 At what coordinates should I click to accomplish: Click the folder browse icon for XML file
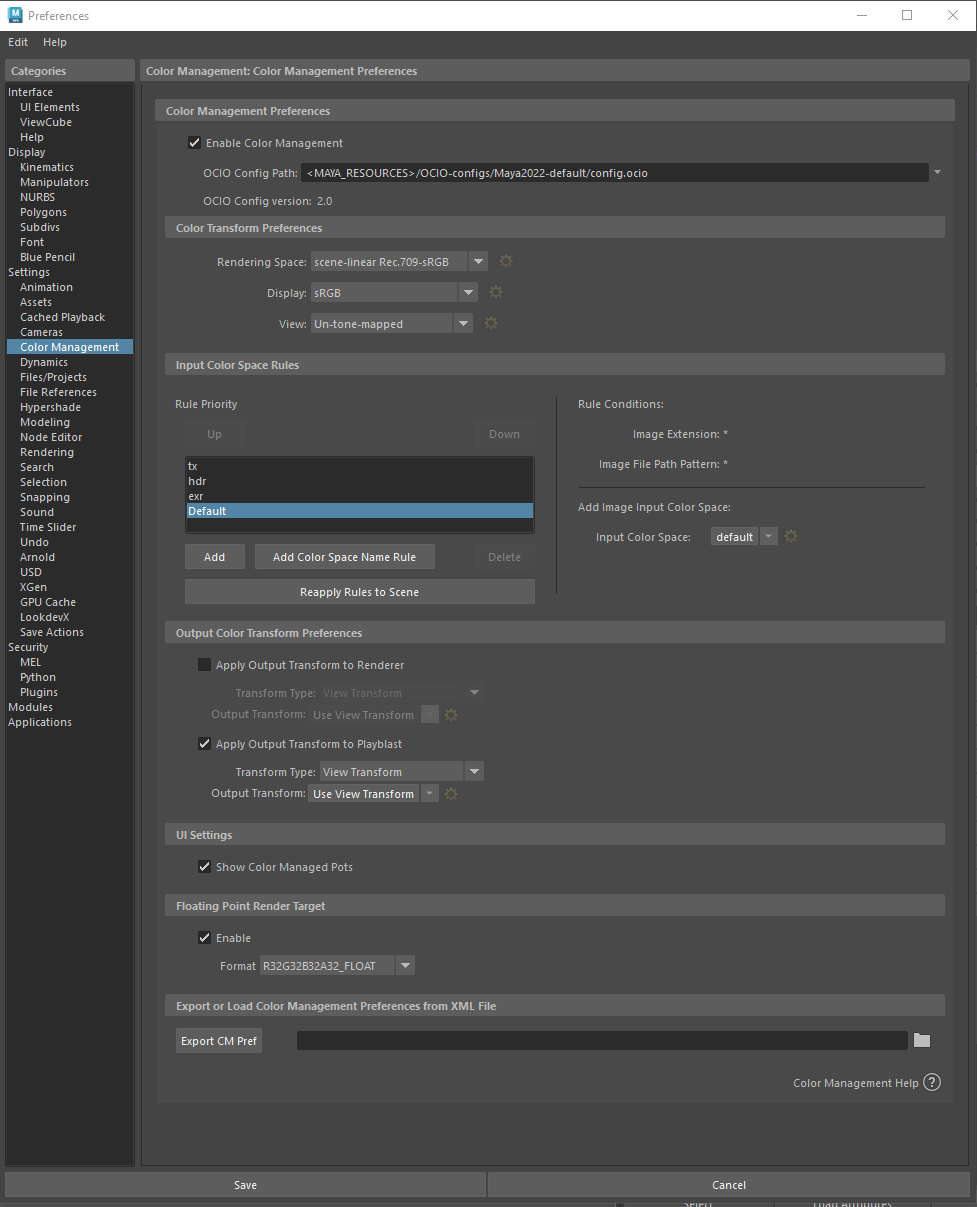(x=921, y=1040)
